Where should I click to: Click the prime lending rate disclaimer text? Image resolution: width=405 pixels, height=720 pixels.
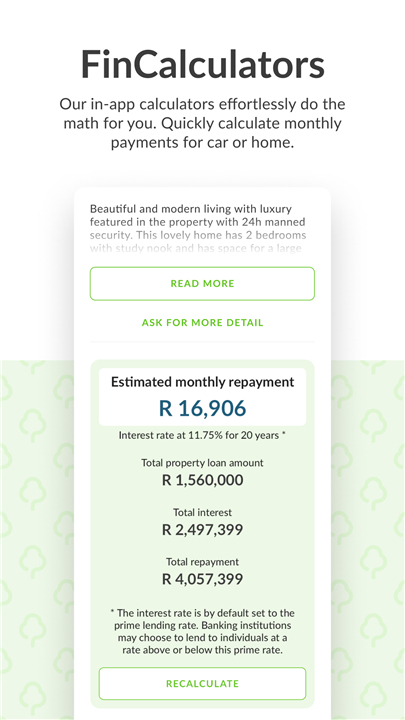click(x=202, y=632)
